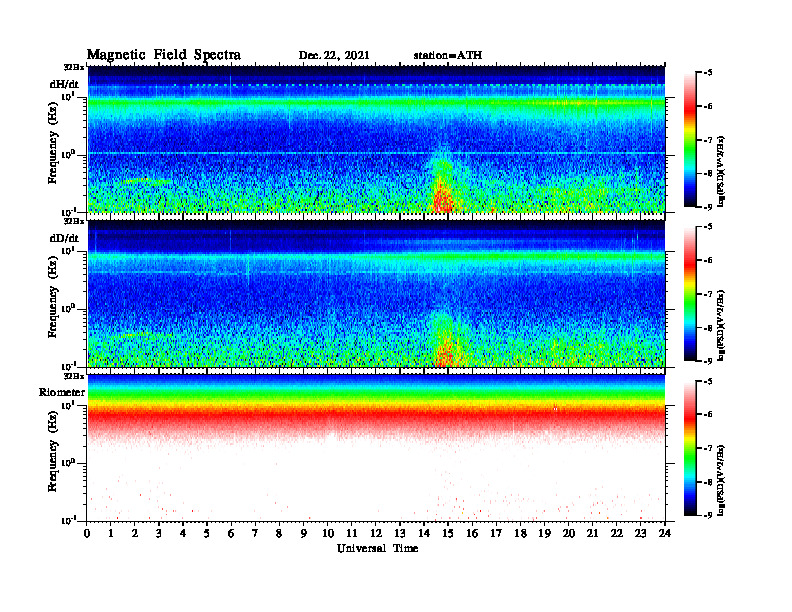Click hour "17" on the Universal Time axis
Image resolution: width=792 pixels, height=612 pixels.
(x=497, y=534)
